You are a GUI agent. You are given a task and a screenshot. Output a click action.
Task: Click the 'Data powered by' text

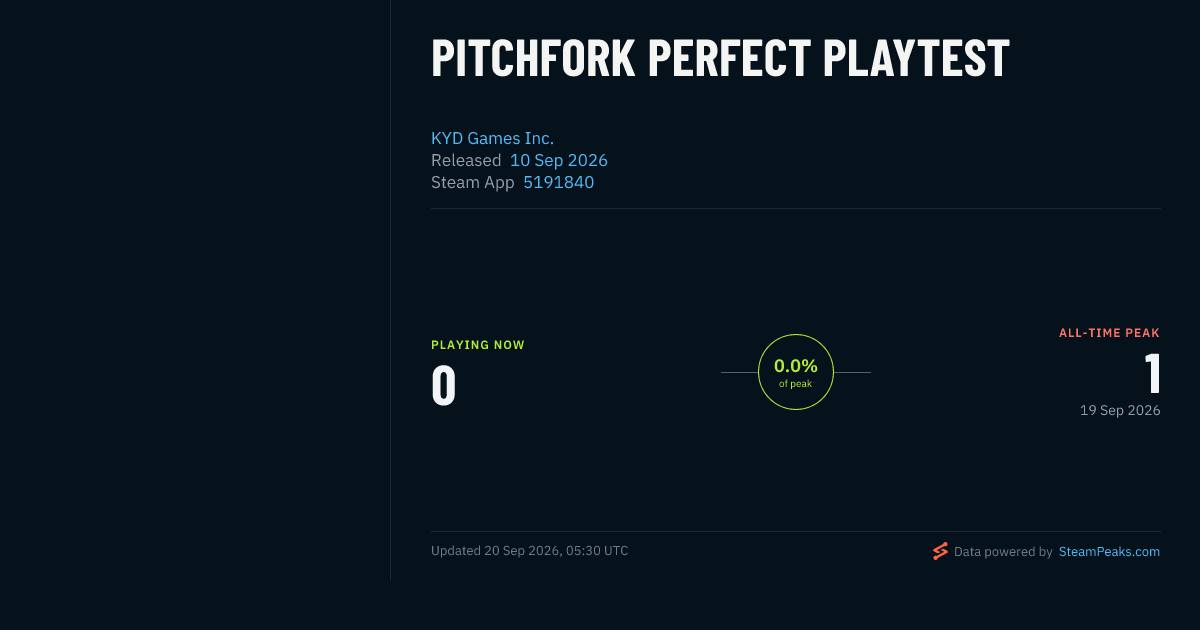click(x=1003, y=551)
